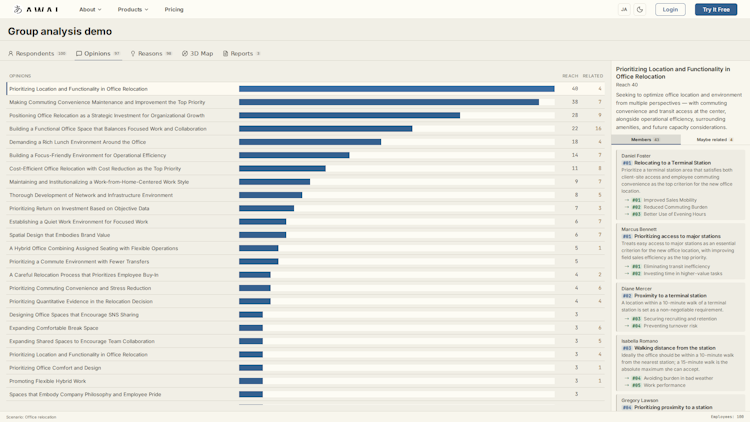Screen dimensions: 750x422
Task: Click the Opinions tab speech bubble icon
Action: click(x=79, y=54)
